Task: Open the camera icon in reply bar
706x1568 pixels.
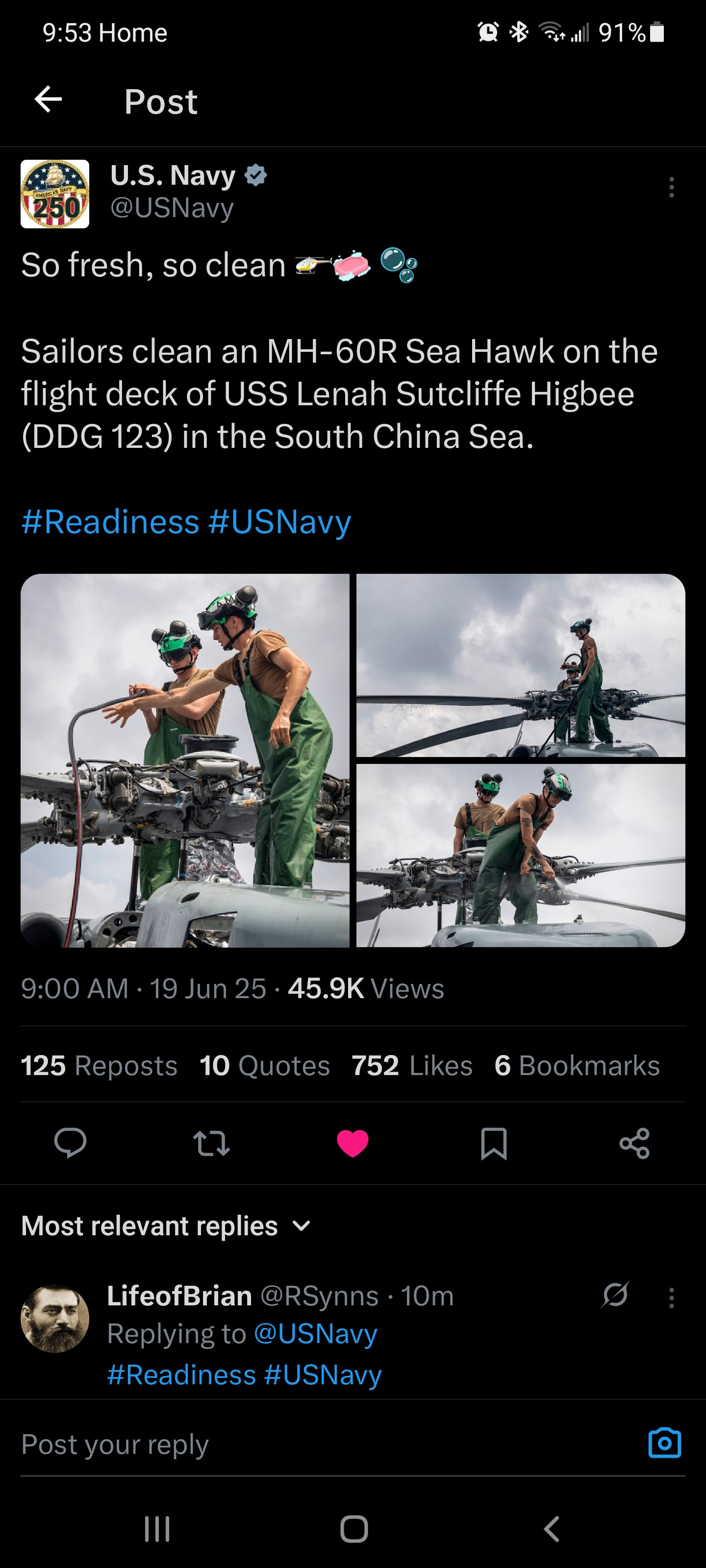Action: 665,1443
